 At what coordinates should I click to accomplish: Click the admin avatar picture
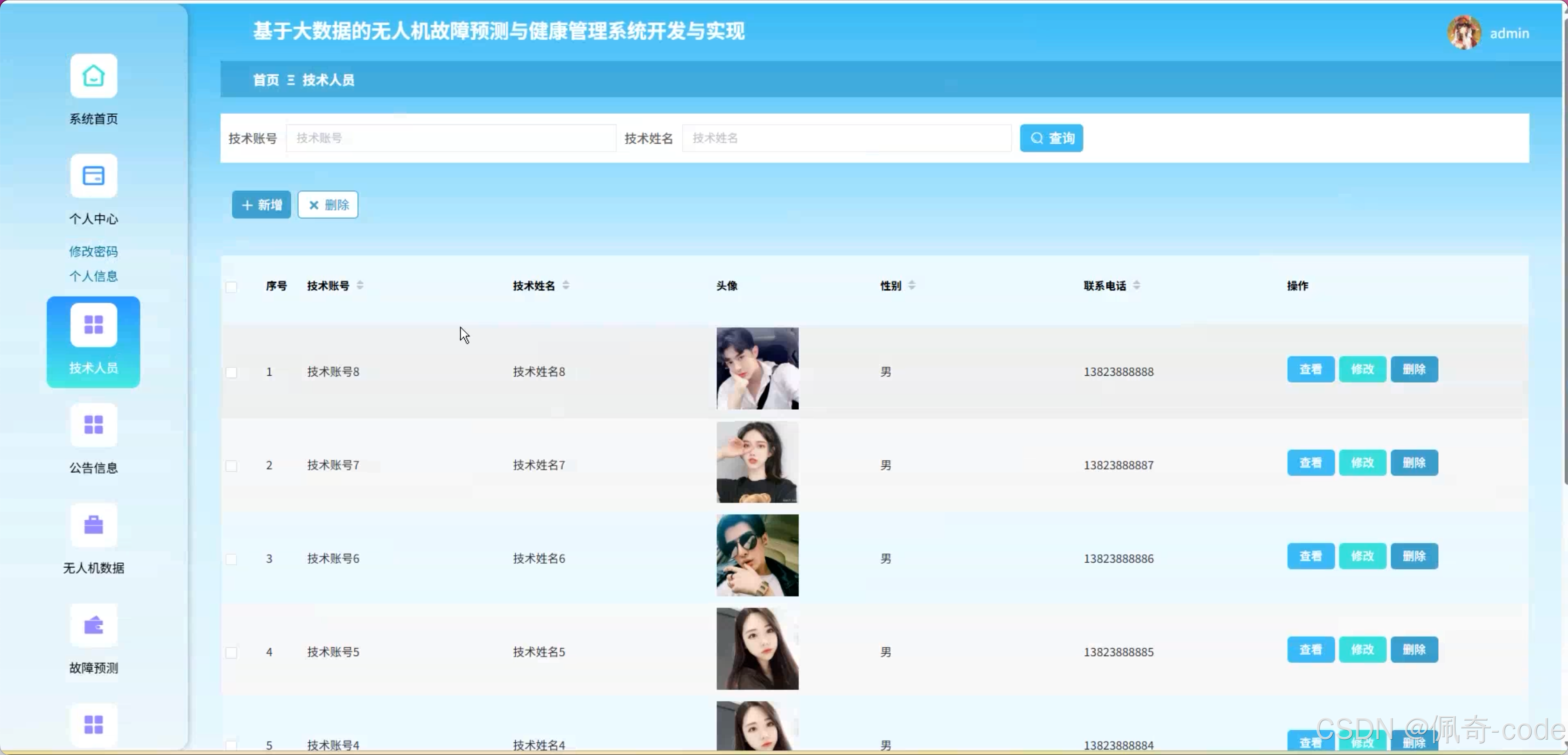click(x=1463, y=33)
